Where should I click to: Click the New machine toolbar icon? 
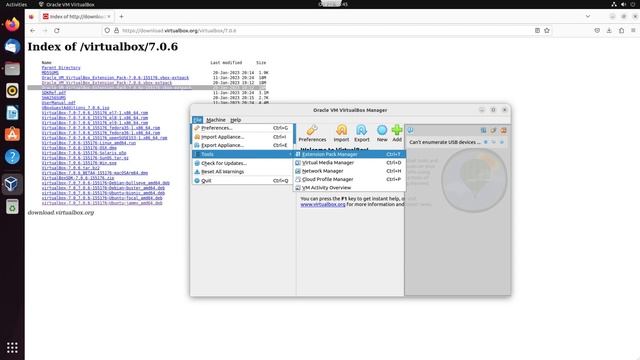pyautogui.click(x=382, y=133)
